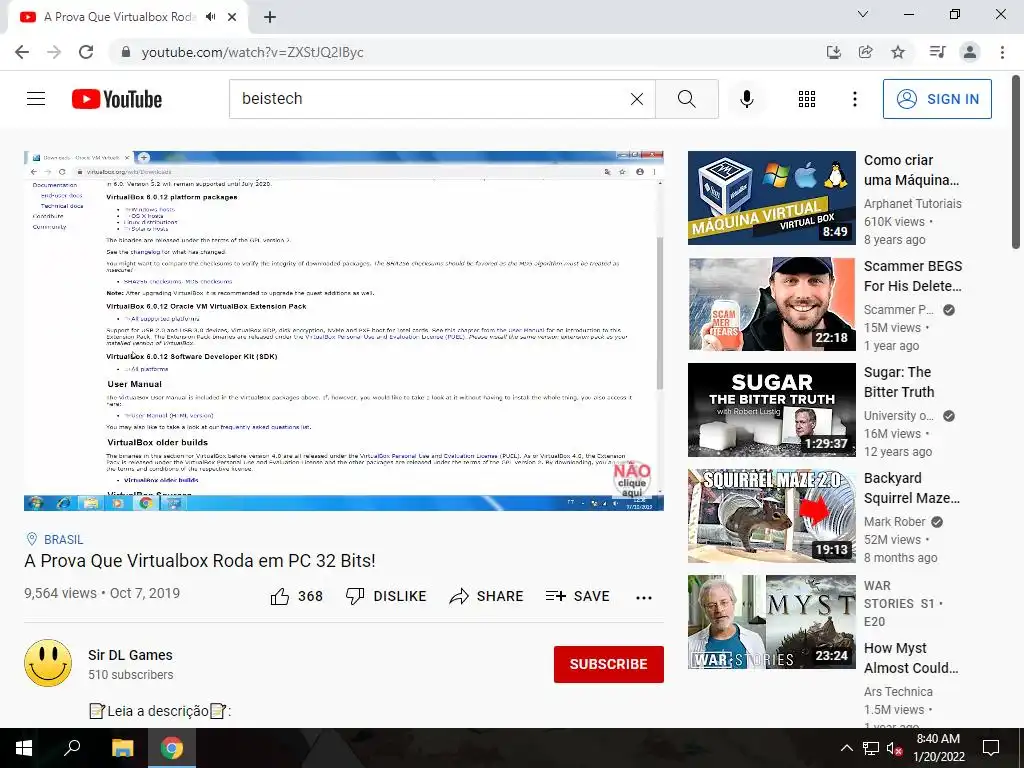The image size is (1024, 768).
Task: Click the video player area
Action: coord(344,330)
